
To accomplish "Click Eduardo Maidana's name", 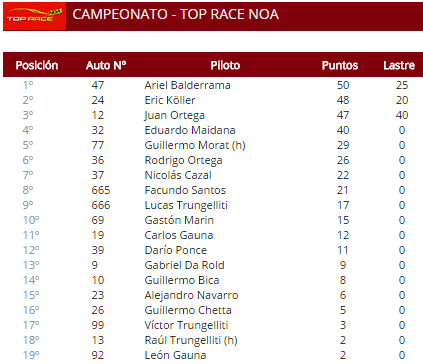I will click(x=190, y=130).
